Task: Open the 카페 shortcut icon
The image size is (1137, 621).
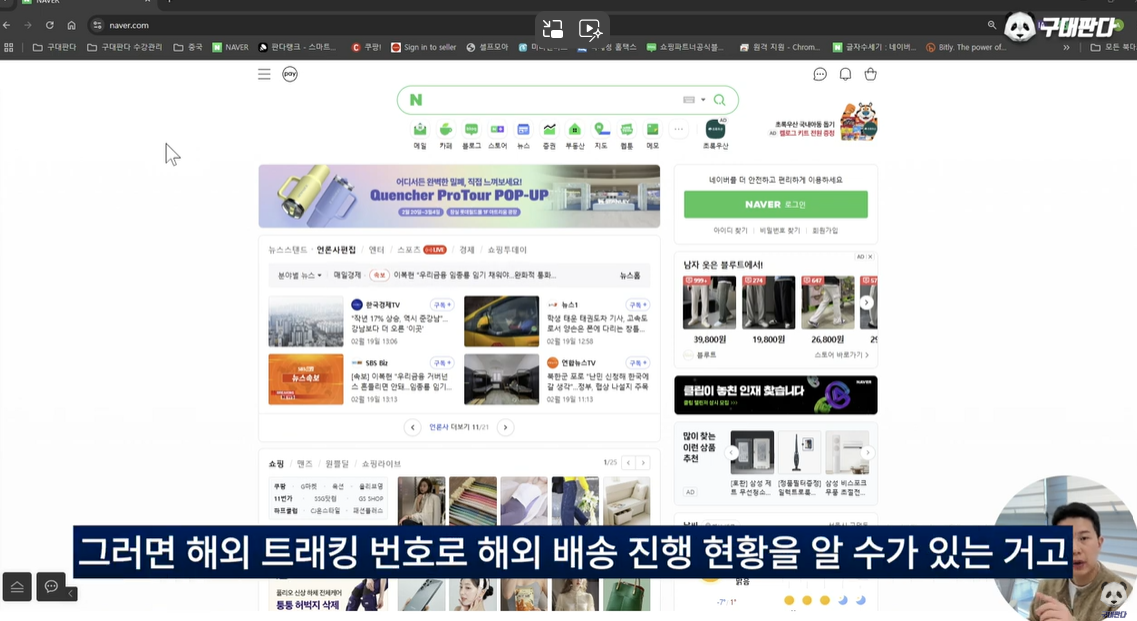Action: (x=446, y=129)
